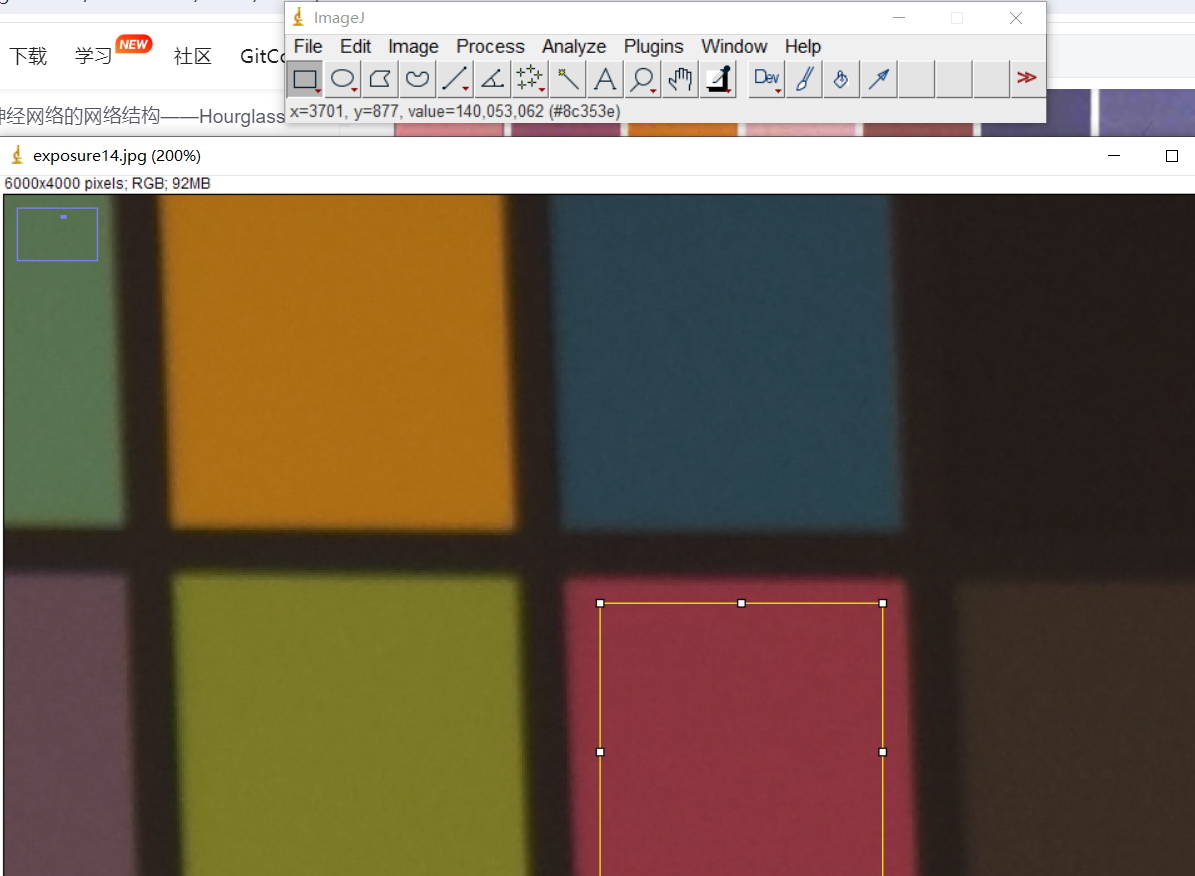Screen dimensions: 1195x876
Task: Select the Multi-point tool
Action: click(529, 79)
